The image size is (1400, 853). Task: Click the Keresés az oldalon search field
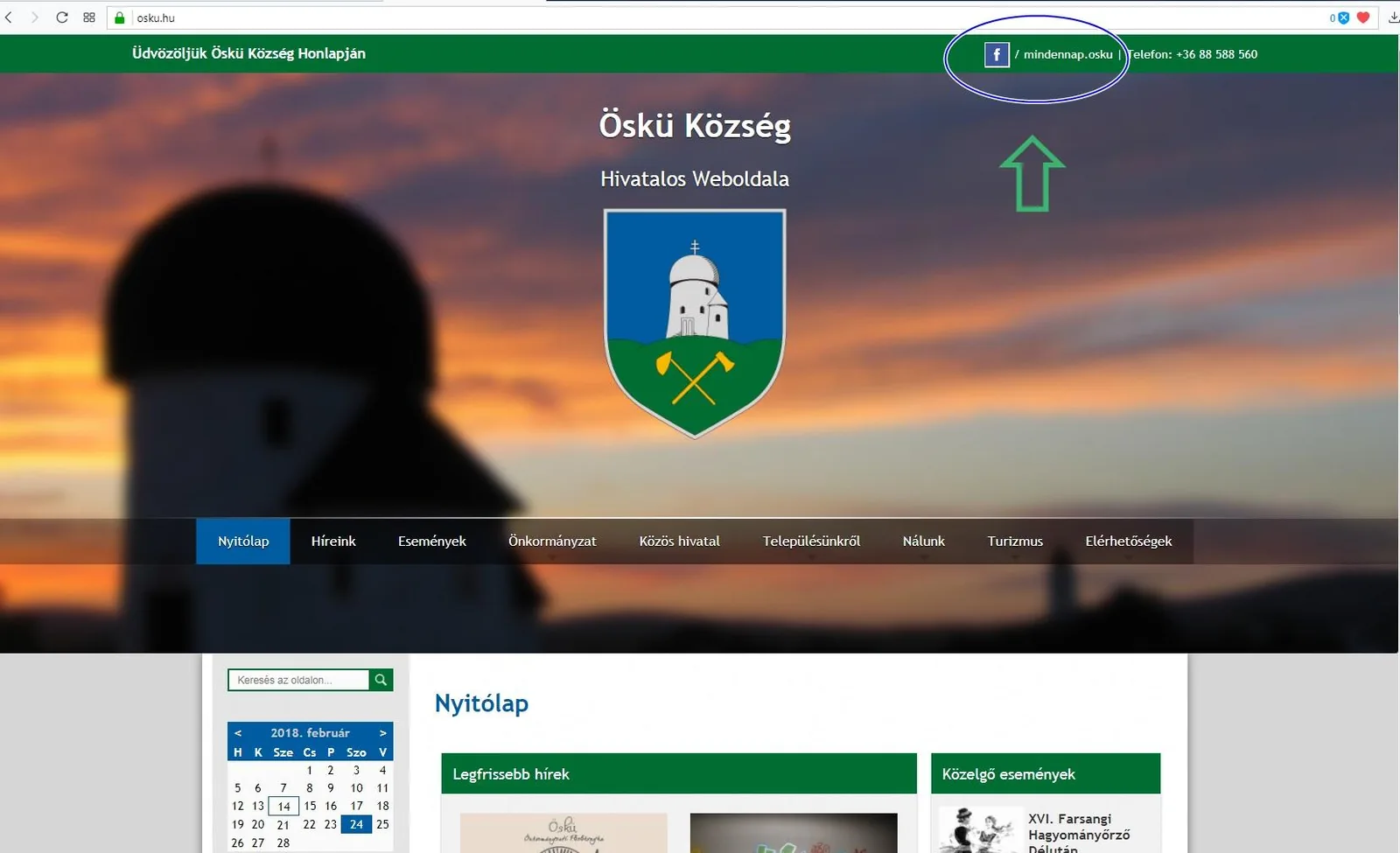pyautogui.click(x=297, y=680)
